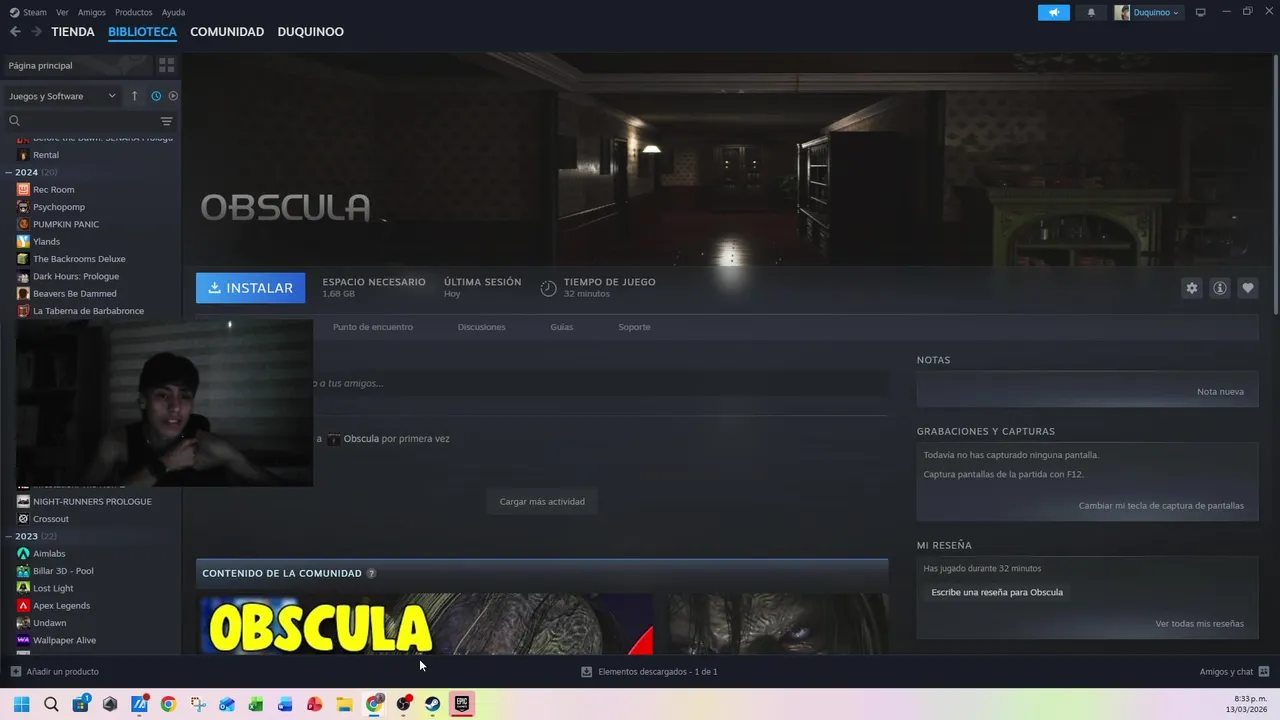
Task: Click the library search magnifier icon
Action: point(14,121)
